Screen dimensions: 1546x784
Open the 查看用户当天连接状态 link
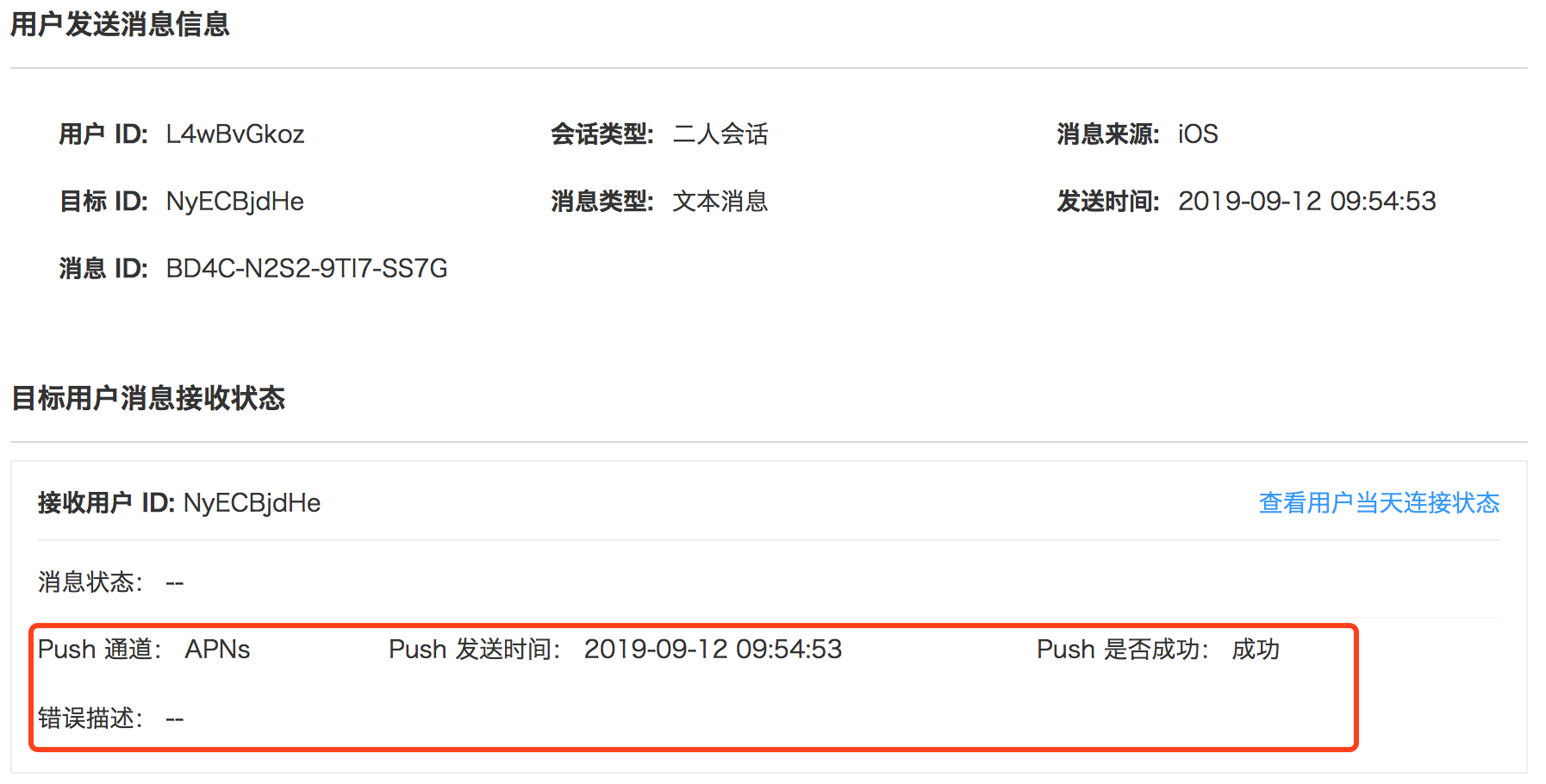coord(1379,503)
